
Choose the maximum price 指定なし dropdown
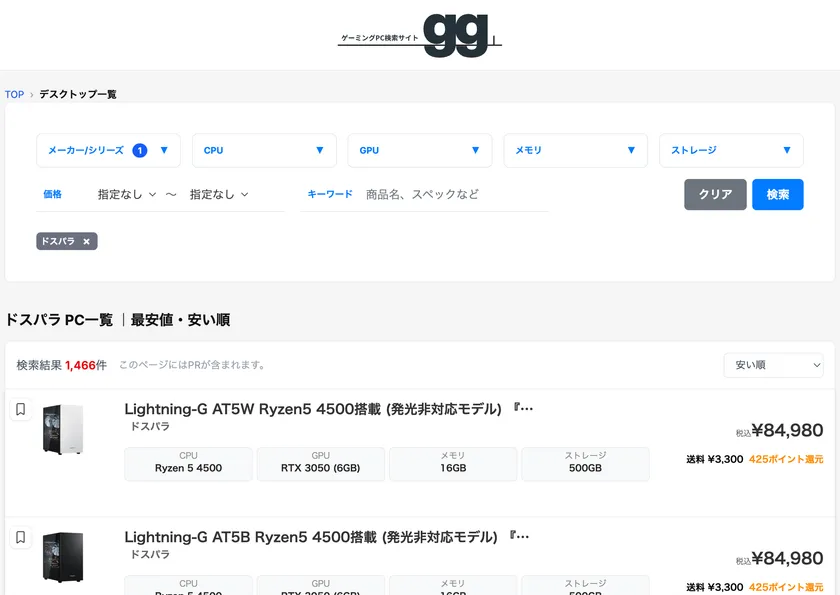point(219,194)
